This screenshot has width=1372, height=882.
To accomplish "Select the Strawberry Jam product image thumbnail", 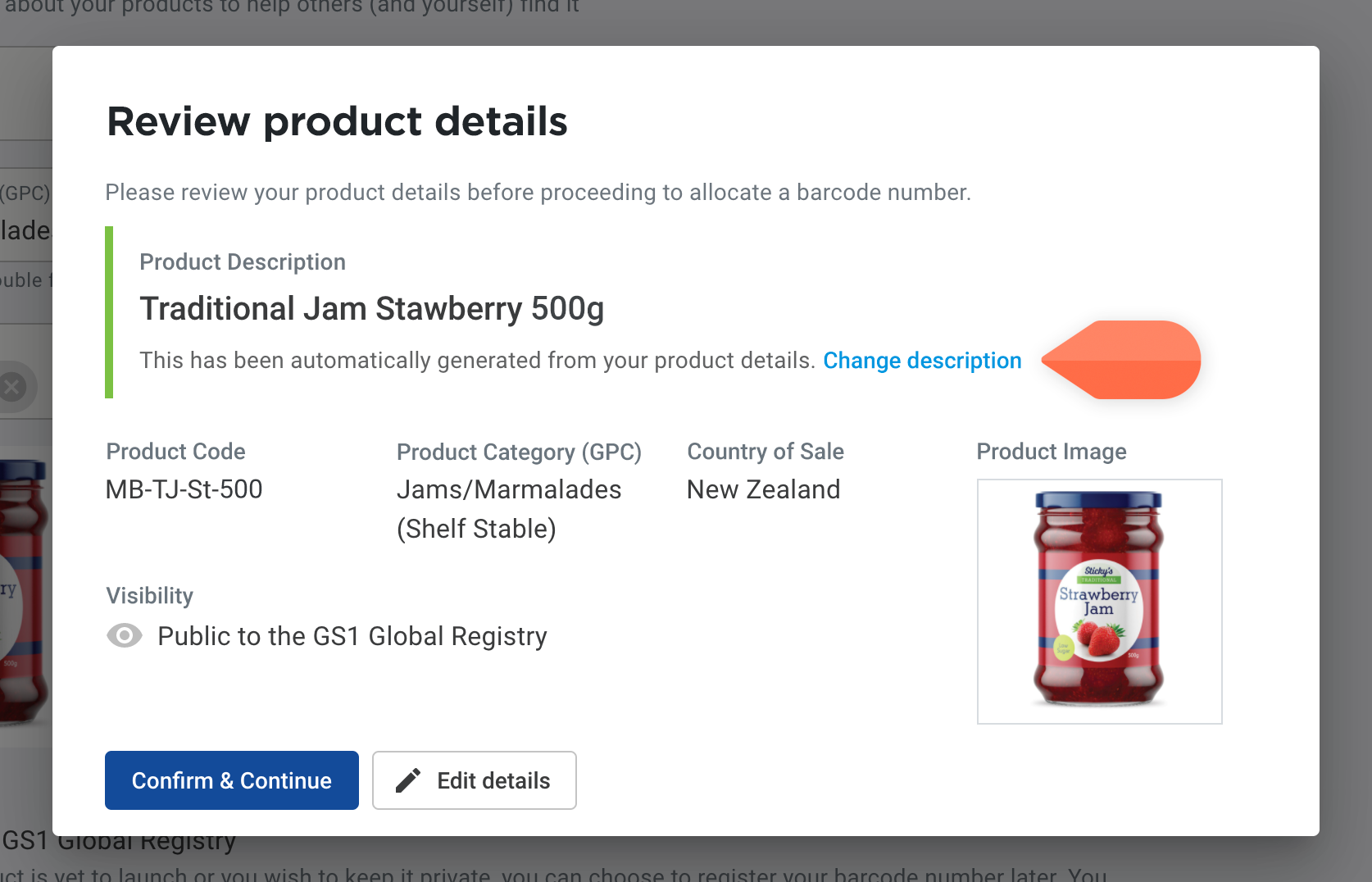I will (x=1099, y=601).
